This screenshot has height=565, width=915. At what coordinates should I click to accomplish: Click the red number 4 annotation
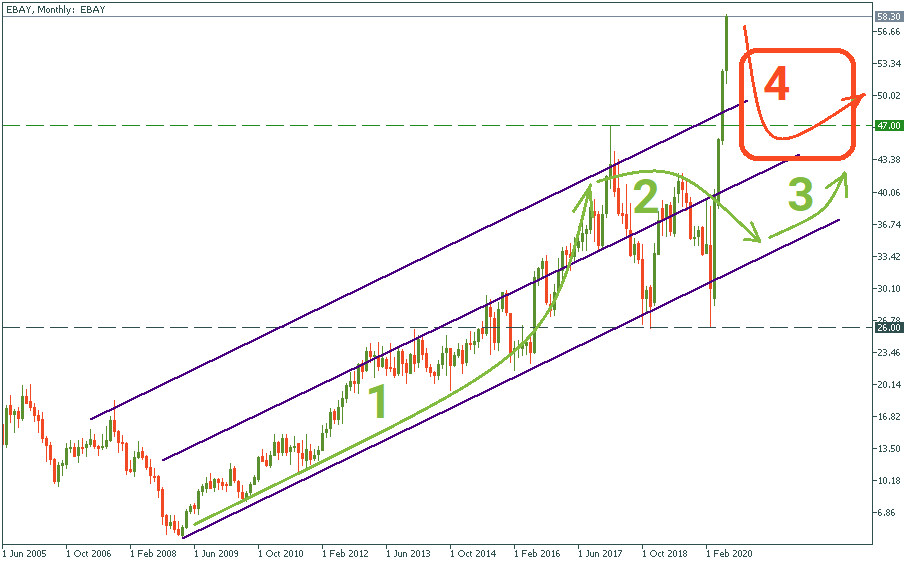coord(776,85)
